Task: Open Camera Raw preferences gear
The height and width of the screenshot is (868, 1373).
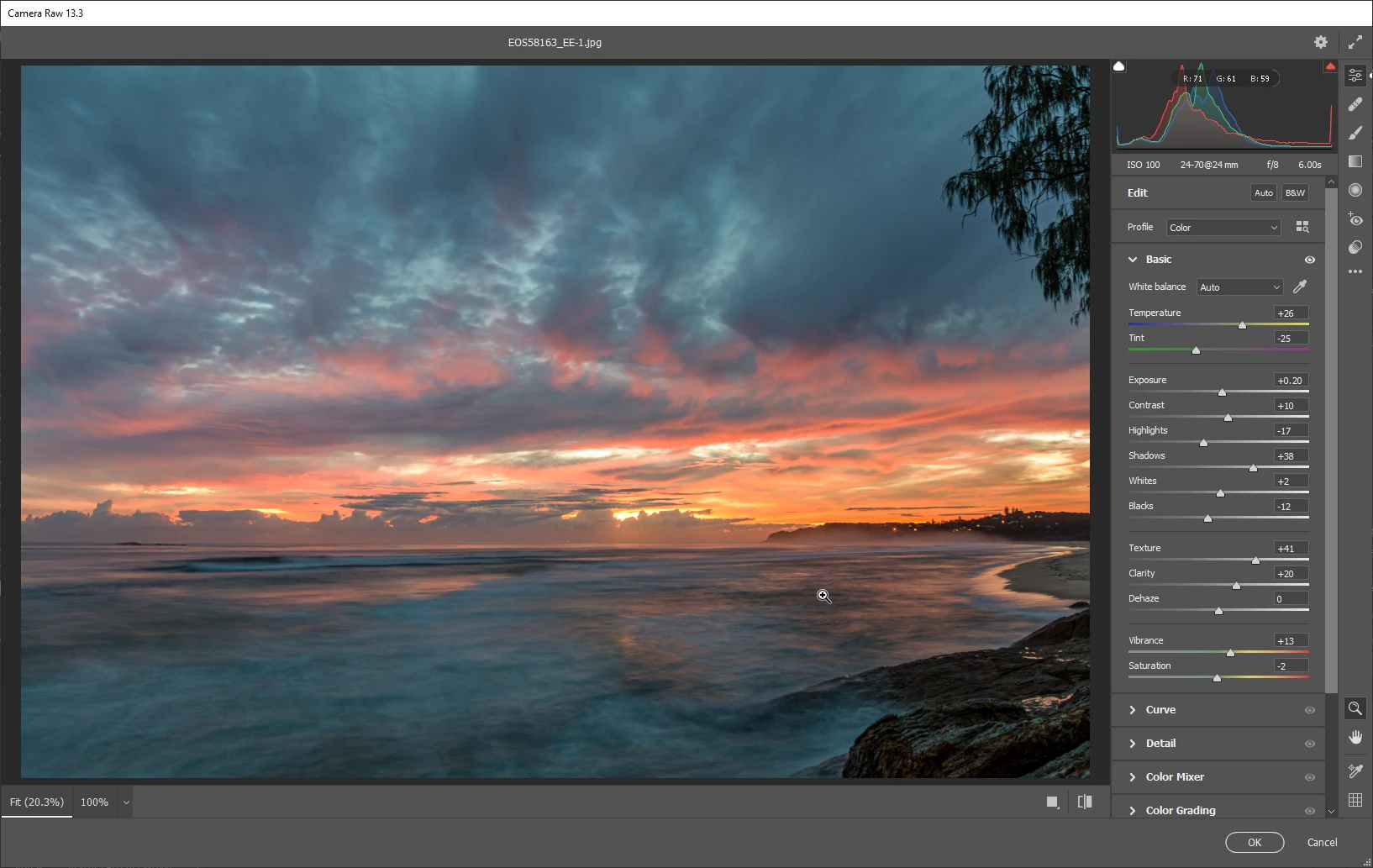Action: coord(1321,42)
